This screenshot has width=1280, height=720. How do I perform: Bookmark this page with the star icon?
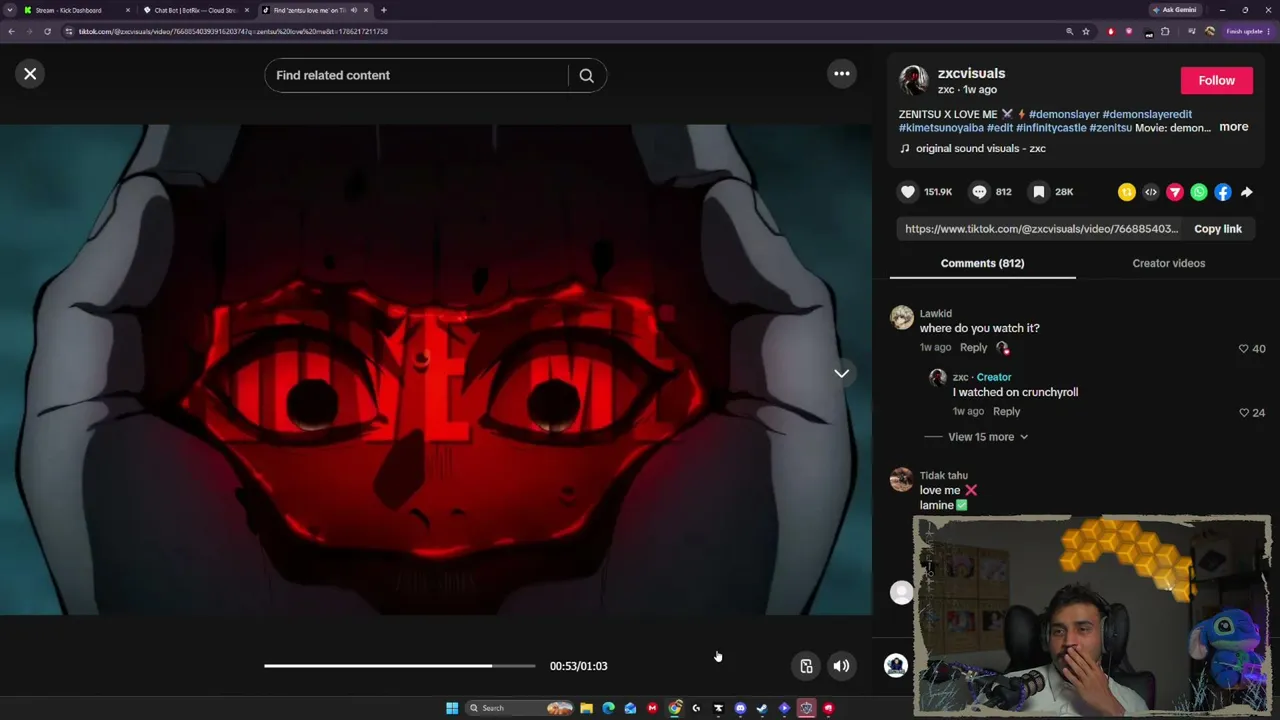[x=1086, y=31]
